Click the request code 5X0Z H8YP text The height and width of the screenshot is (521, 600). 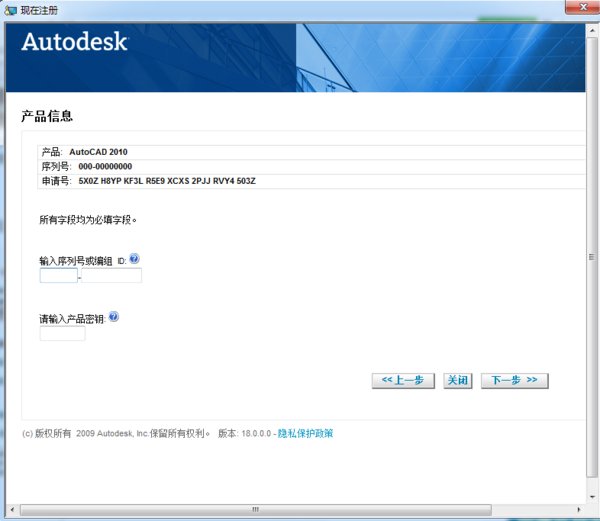pos(167,181)
